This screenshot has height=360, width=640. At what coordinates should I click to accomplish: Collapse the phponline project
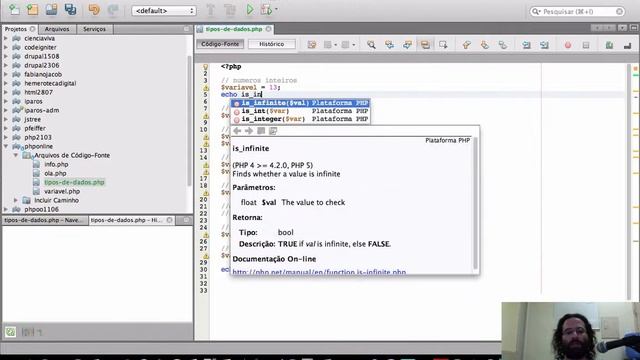tap(6, 146)
